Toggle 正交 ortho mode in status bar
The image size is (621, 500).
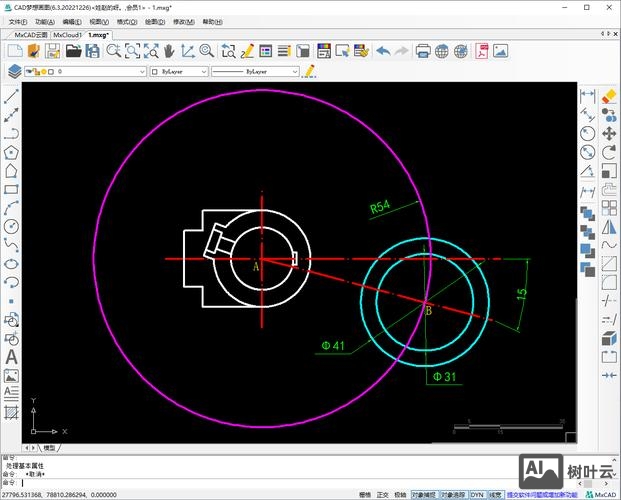coord(382,494)
